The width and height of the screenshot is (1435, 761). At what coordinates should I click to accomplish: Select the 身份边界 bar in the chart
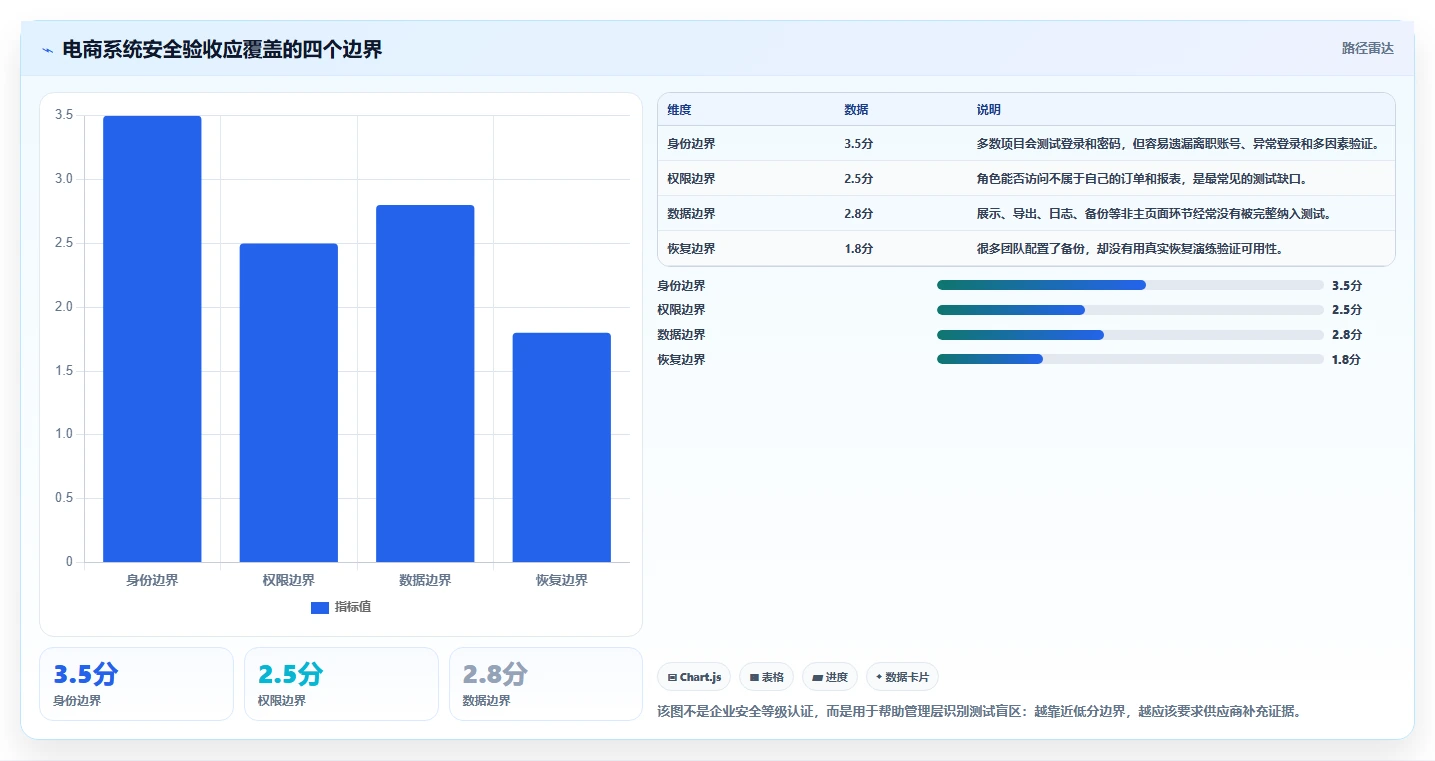152,339
